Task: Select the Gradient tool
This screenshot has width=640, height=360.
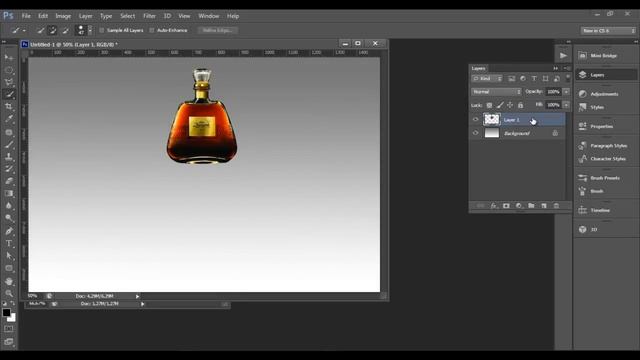Action: (x=9, y=193)
